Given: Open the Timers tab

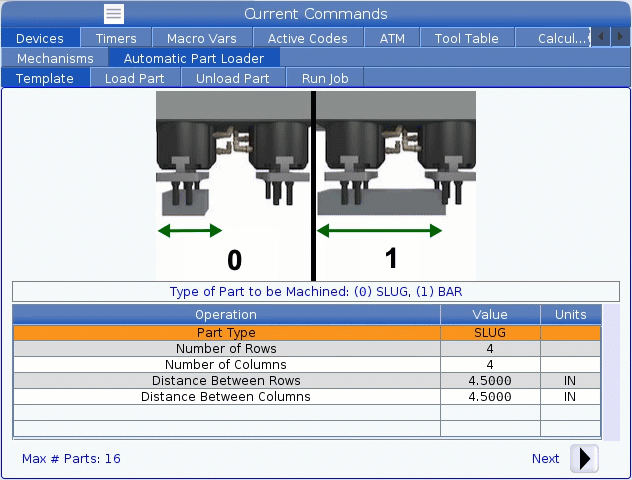Looking at the screenshot, I should tap(116, 38).
